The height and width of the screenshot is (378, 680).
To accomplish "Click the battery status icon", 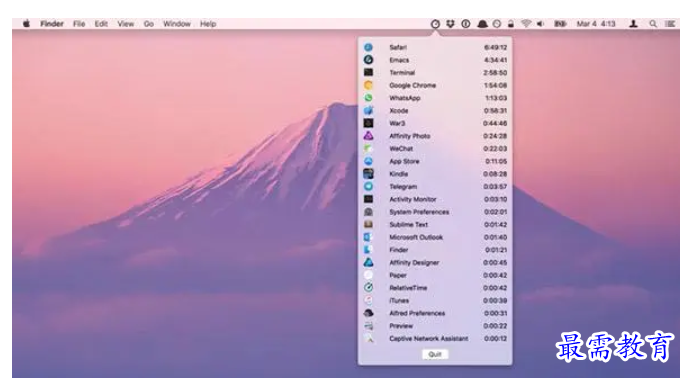I will tap(560, 24).
